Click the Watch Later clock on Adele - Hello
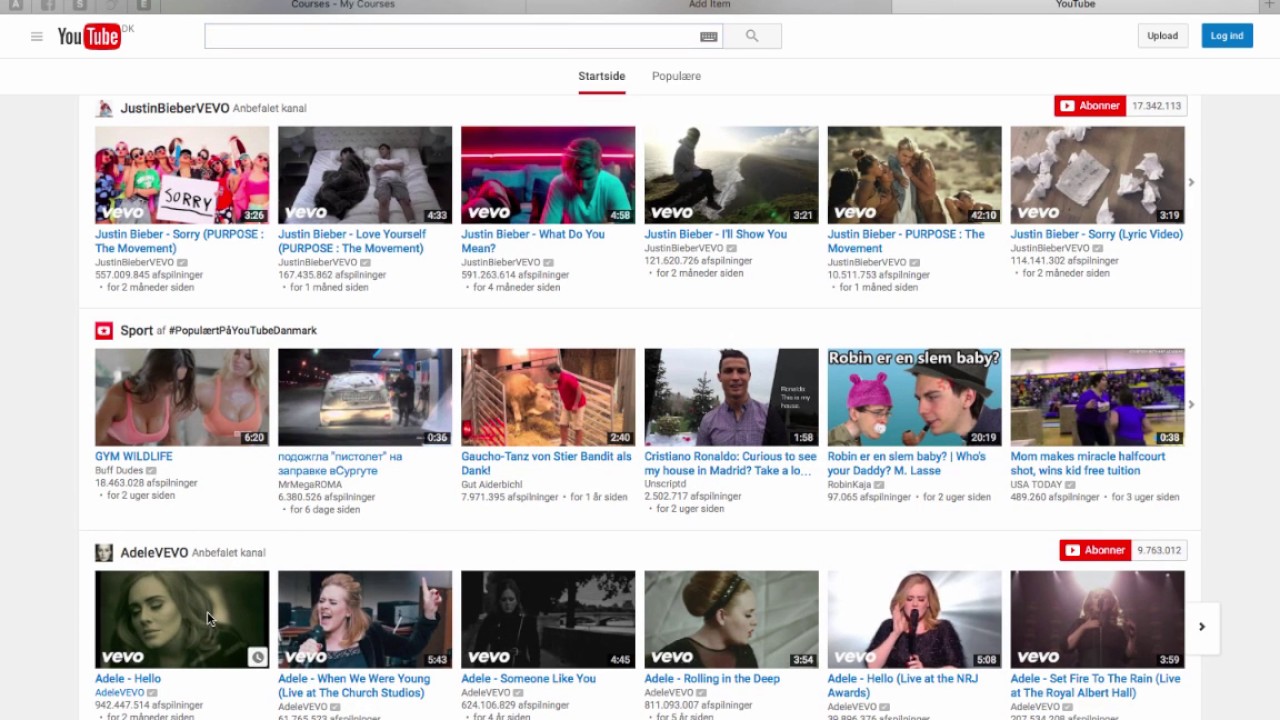The width and height of the screenshot is (1280, 720). pyautogui.click(x=257, y=657)
